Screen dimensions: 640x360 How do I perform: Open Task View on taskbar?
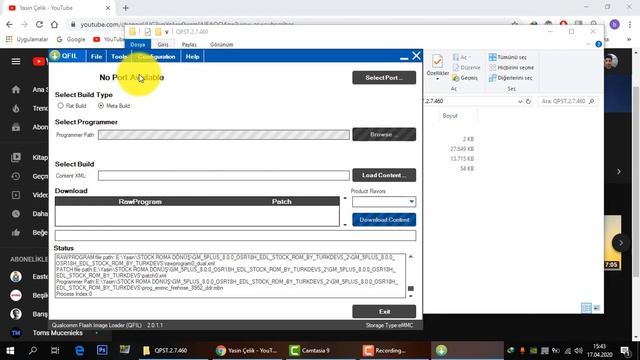point(55,350)
